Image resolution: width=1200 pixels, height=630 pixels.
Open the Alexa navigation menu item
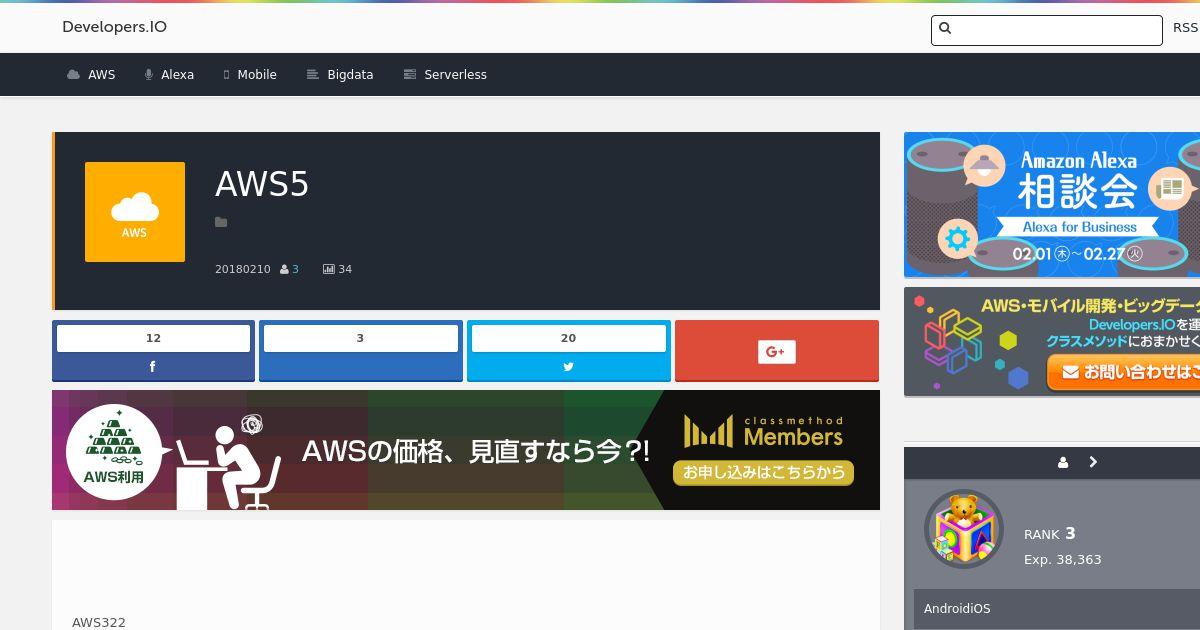169,75
